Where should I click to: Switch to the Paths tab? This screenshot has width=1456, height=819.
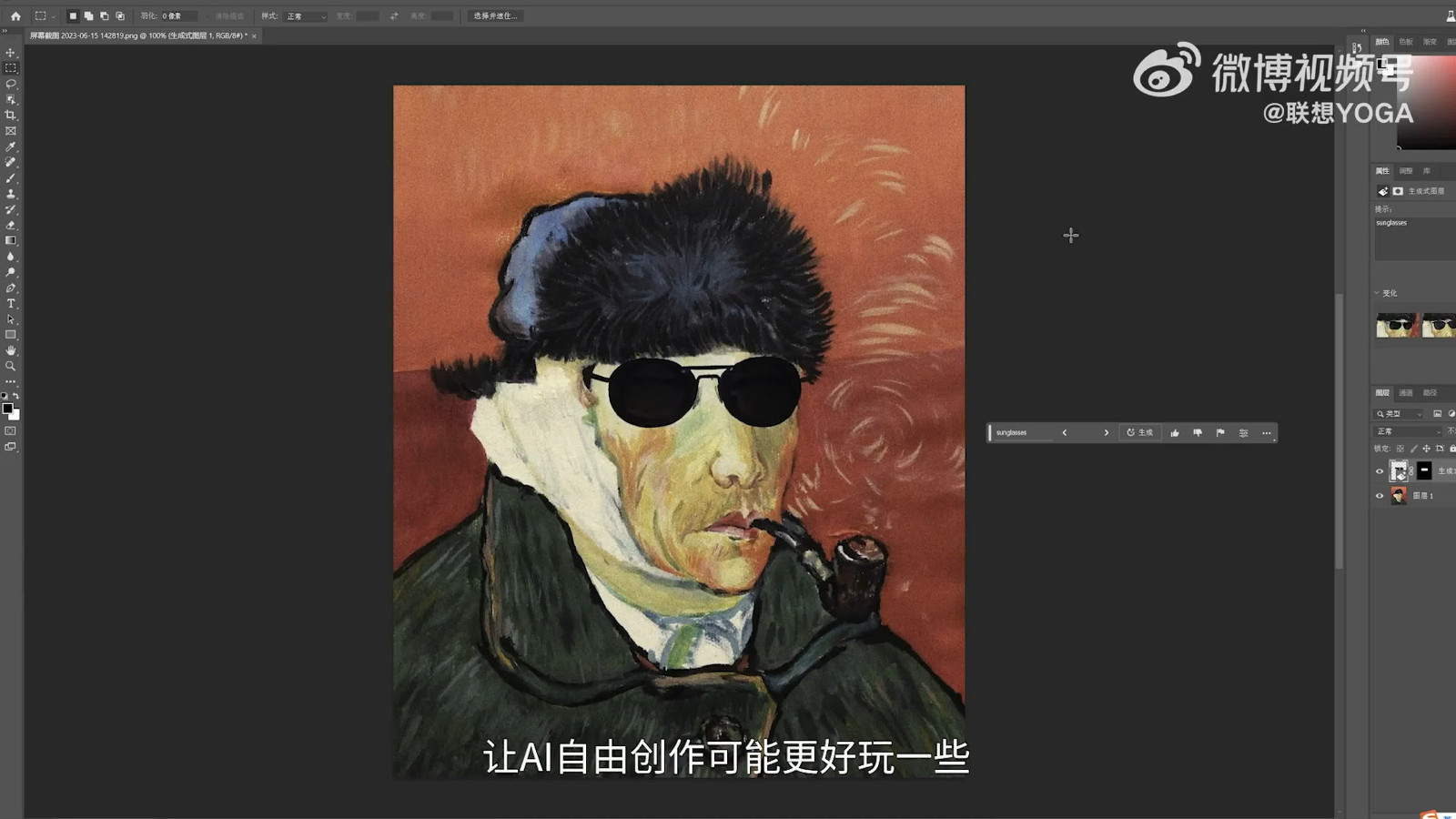[1430, 393]
